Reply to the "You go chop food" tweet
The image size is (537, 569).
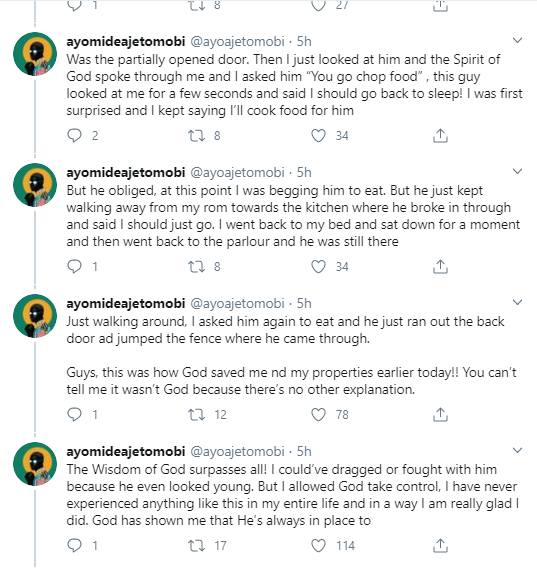[74, 135]
